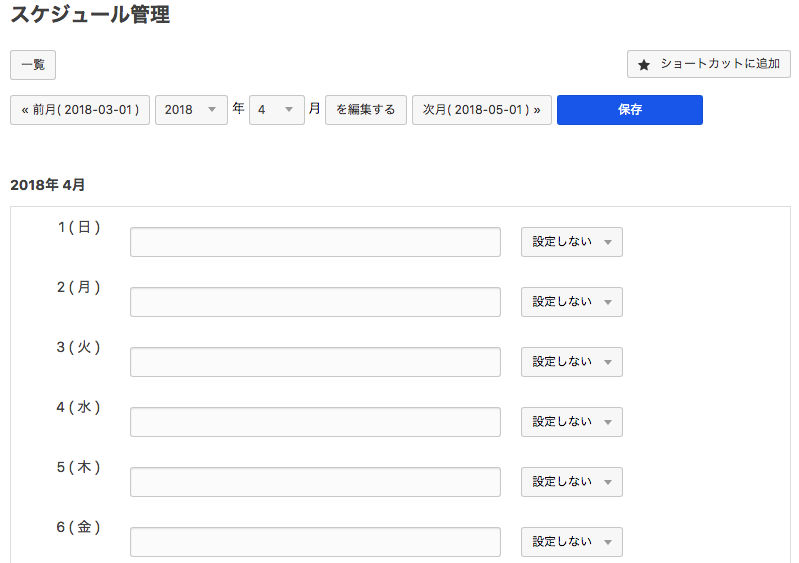This screenshot has height=563, width=799.
Task: Focus the text field for 2 (月)
Action: pos(315,302)
